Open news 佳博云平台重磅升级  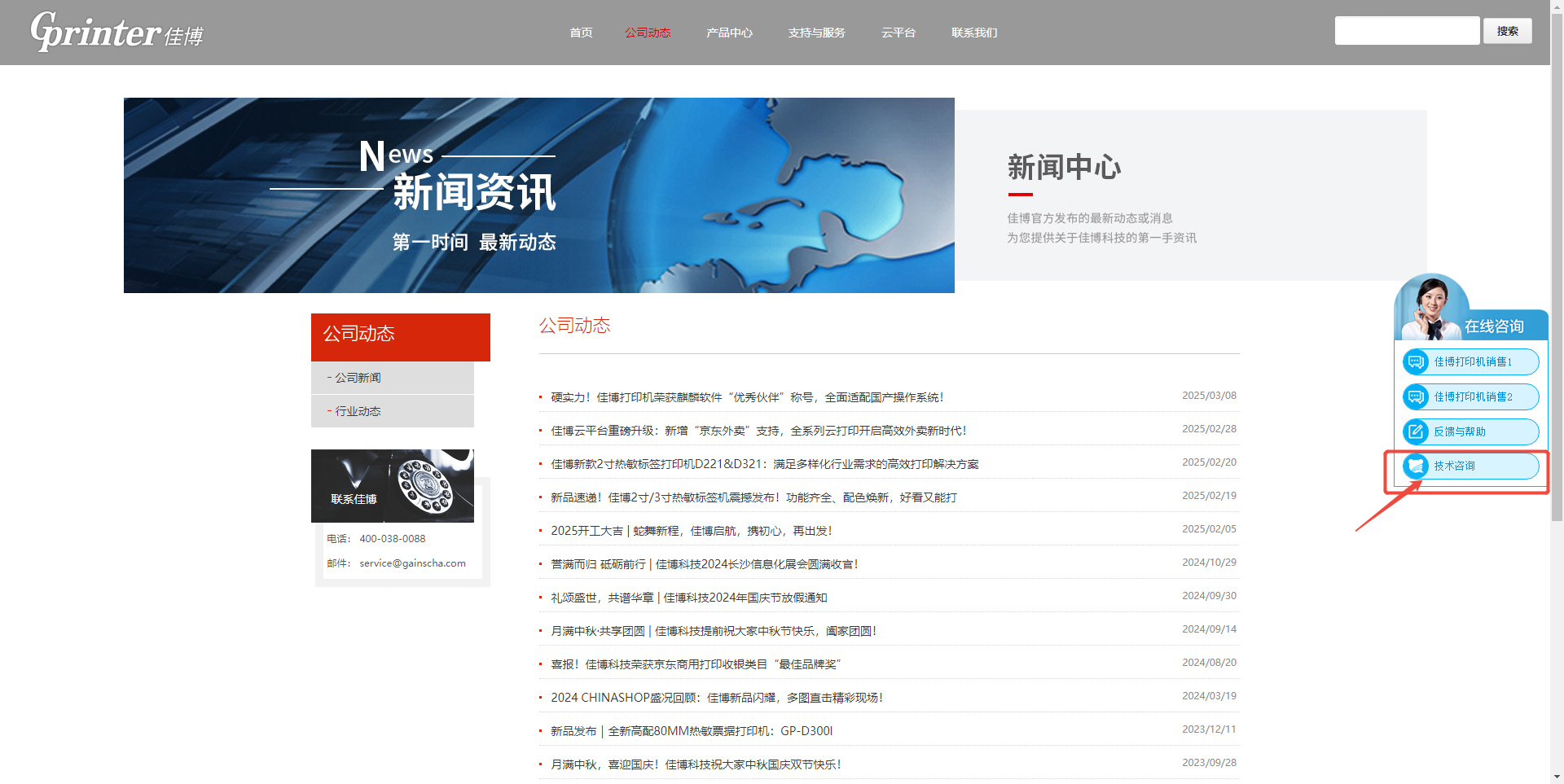point(758,431)
